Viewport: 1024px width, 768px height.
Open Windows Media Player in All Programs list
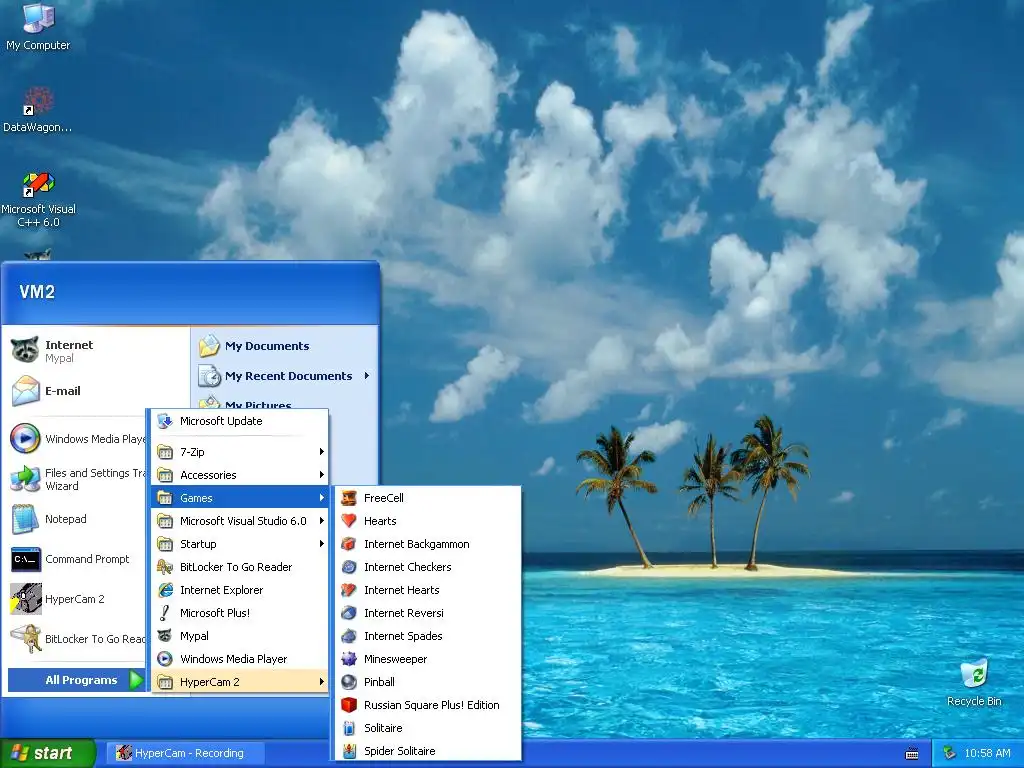pos(239,659)
